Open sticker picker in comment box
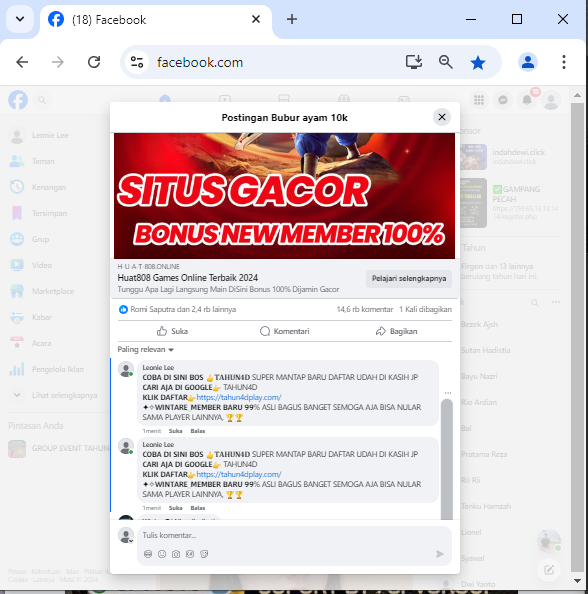The image size is (588, 594). pos(204,554)
